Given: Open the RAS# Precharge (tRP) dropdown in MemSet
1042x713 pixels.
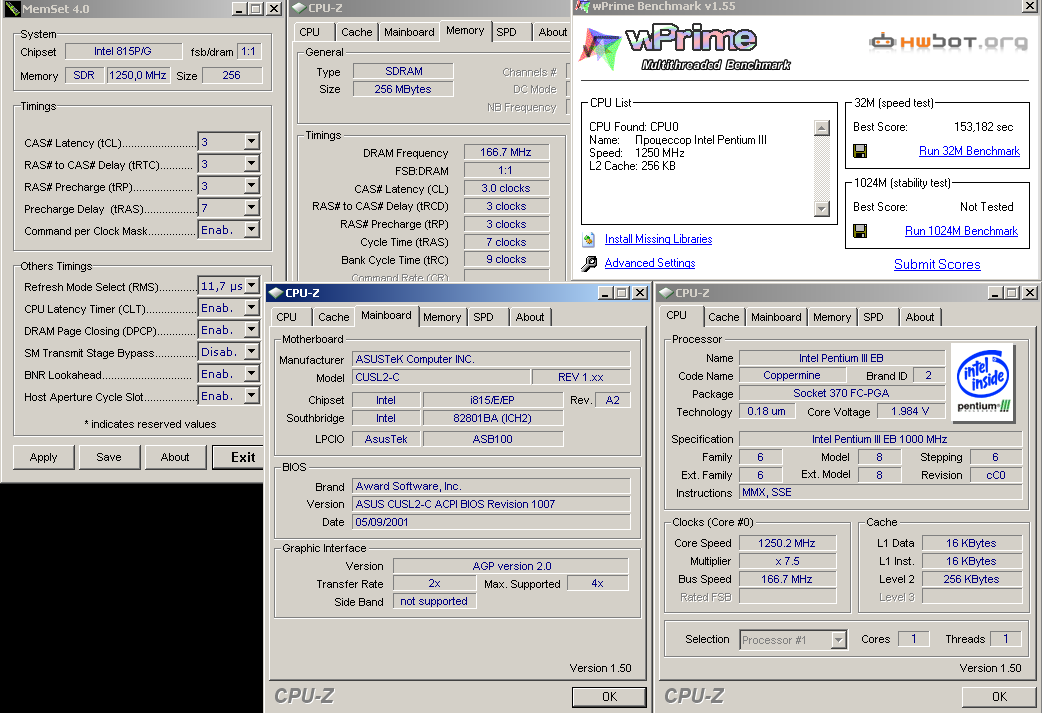Looking at the screenshot, I should click(251, 185).
